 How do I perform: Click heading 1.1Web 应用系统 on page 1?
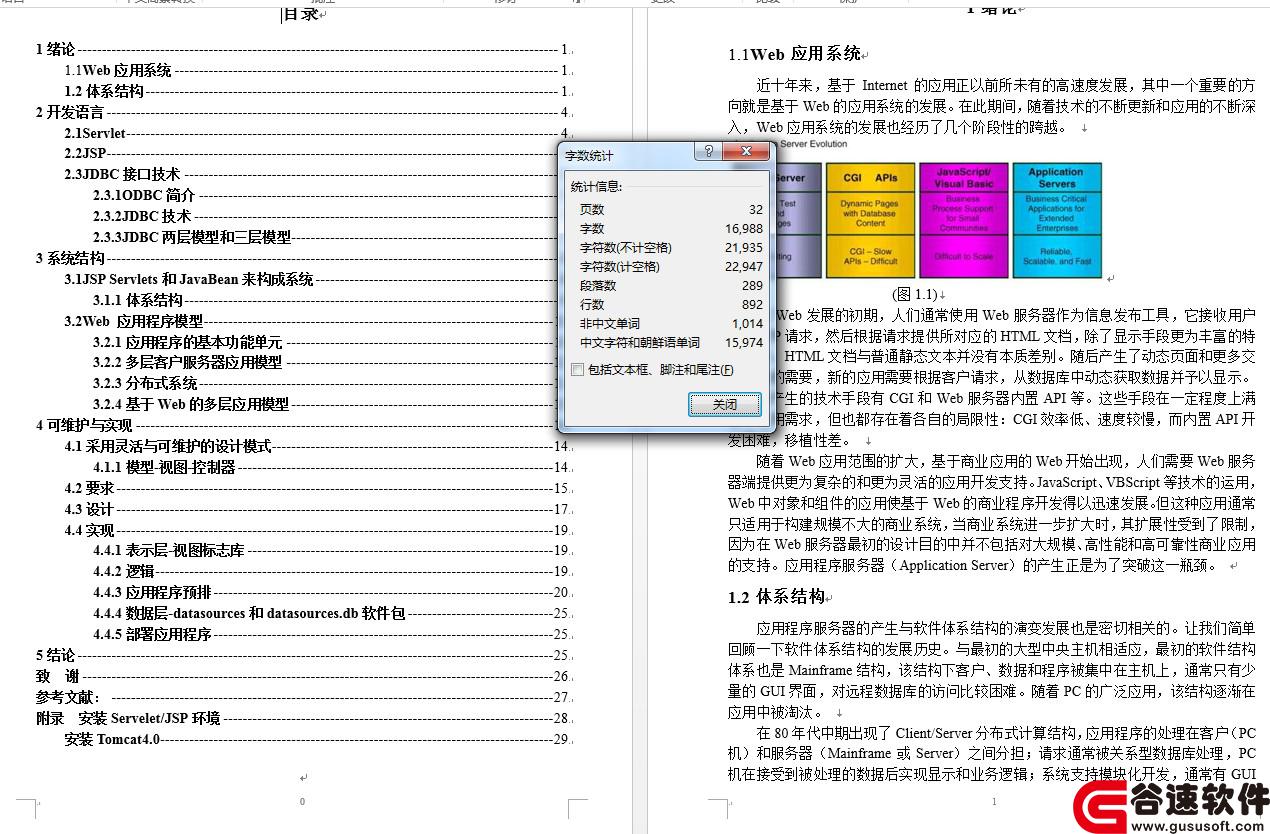coord(794,54)
